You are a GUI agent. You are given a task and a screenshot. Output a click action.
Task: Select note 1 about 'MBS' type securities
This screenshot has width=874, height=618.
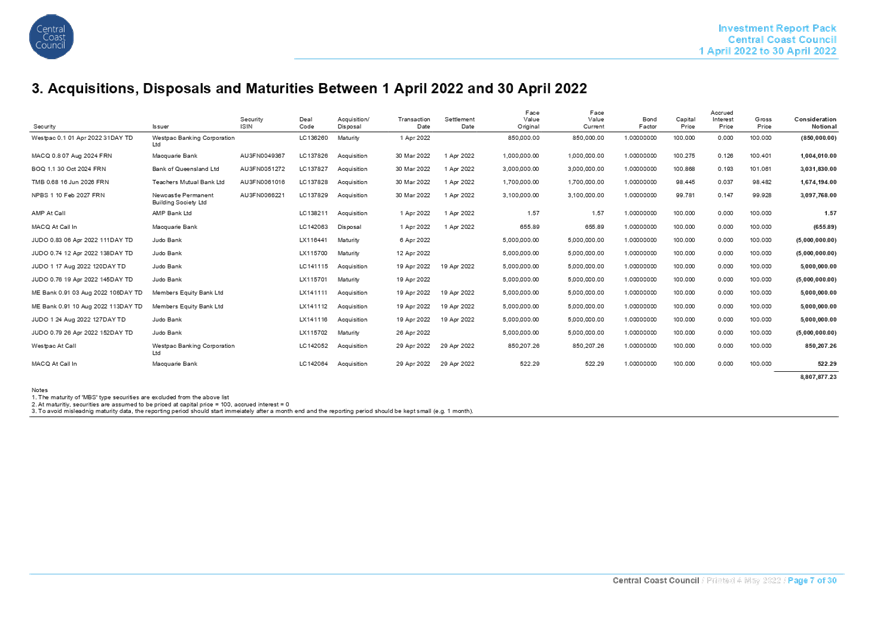tap(130, 397)
